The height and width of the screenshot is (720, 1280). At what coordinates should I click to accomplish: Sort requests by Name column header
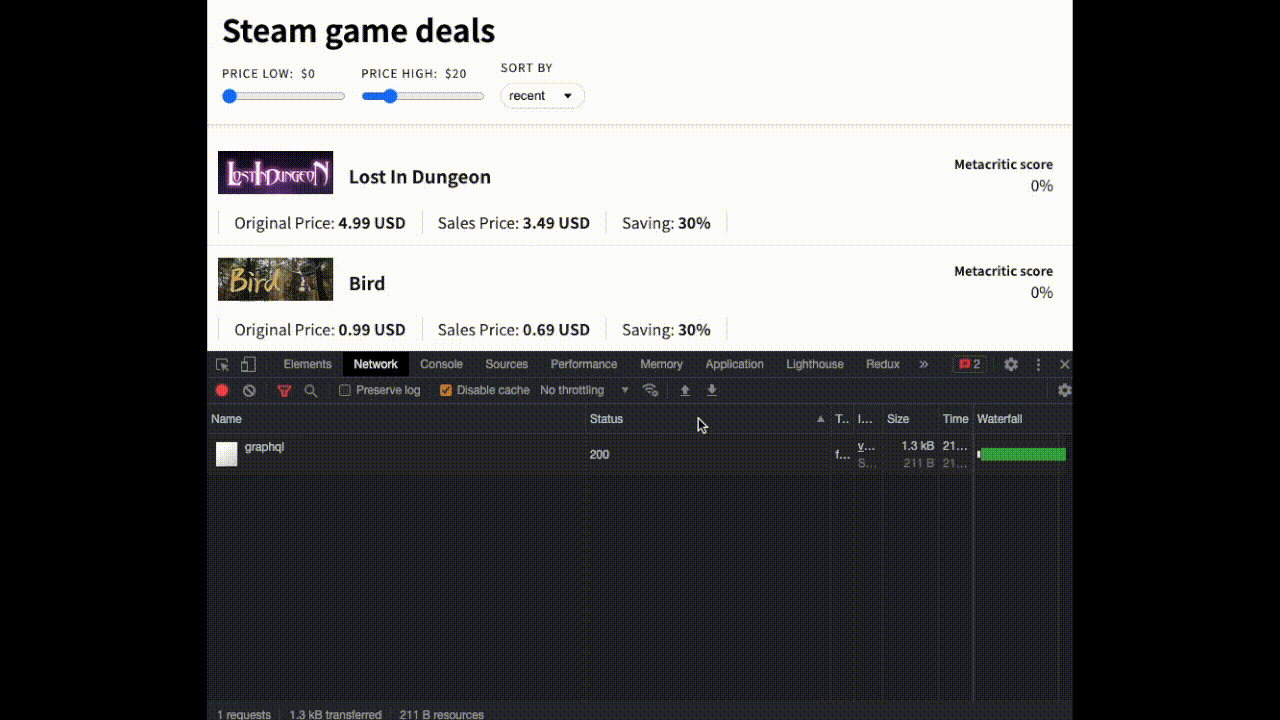pyautogui.click(x=396, y=419)
